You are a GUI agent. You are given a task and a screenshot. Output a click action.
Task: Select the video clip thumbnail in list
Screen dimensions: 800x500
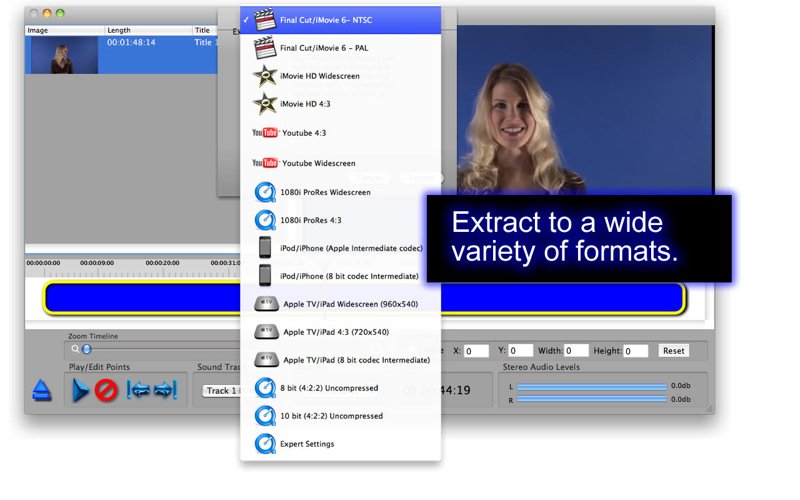click(x=63, y=55)
